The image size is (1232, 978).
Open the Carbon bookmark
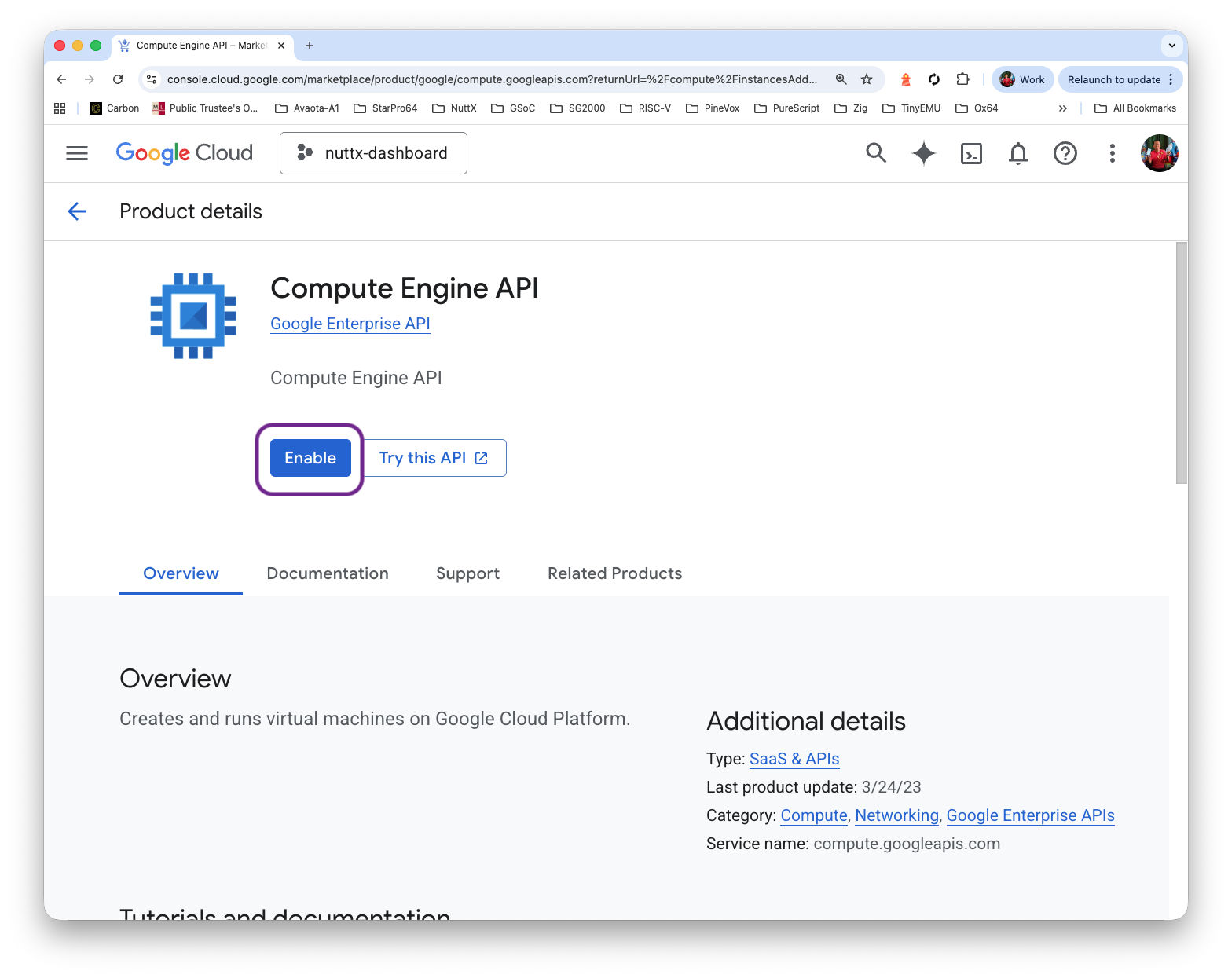point(115,108)
